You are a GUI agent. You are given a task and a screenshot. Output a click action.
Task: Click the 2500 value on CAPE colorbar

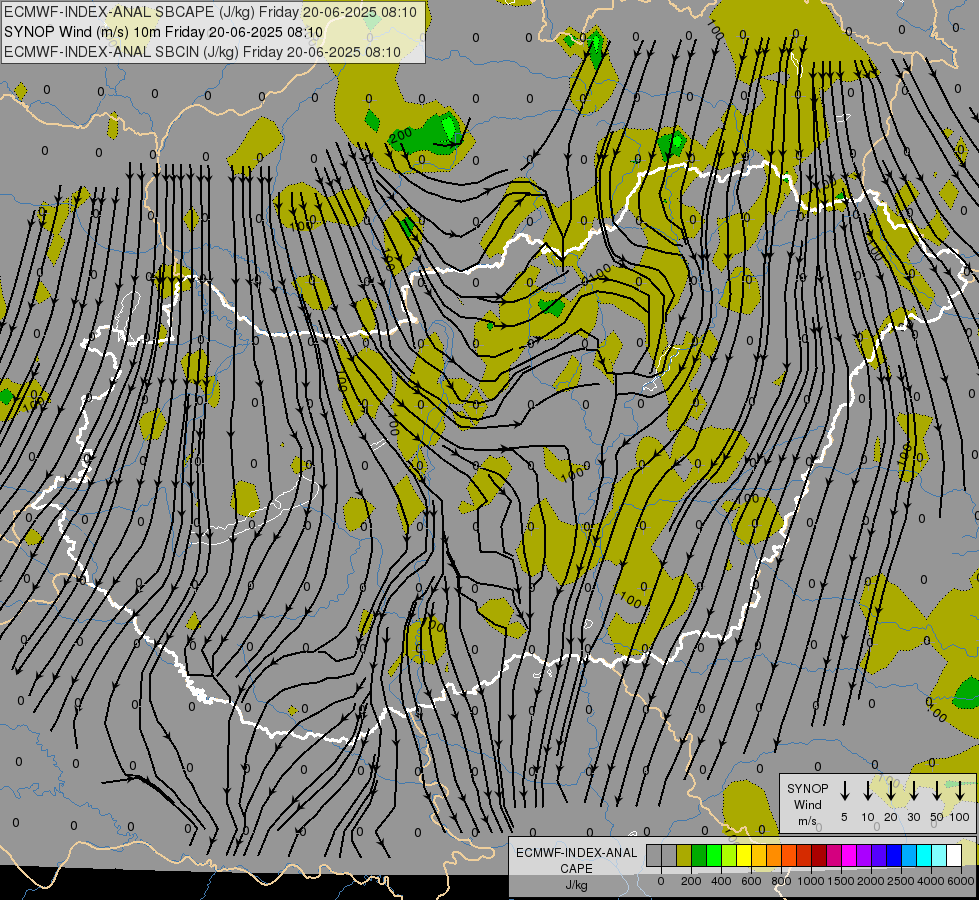point(901,881)
